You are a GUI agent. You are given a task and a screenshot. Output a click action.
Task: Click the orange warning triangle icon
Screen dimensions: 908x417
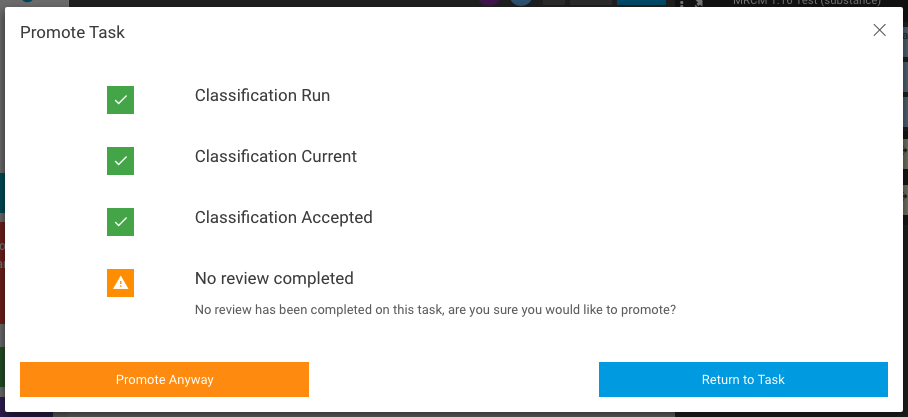coord(120,283)
